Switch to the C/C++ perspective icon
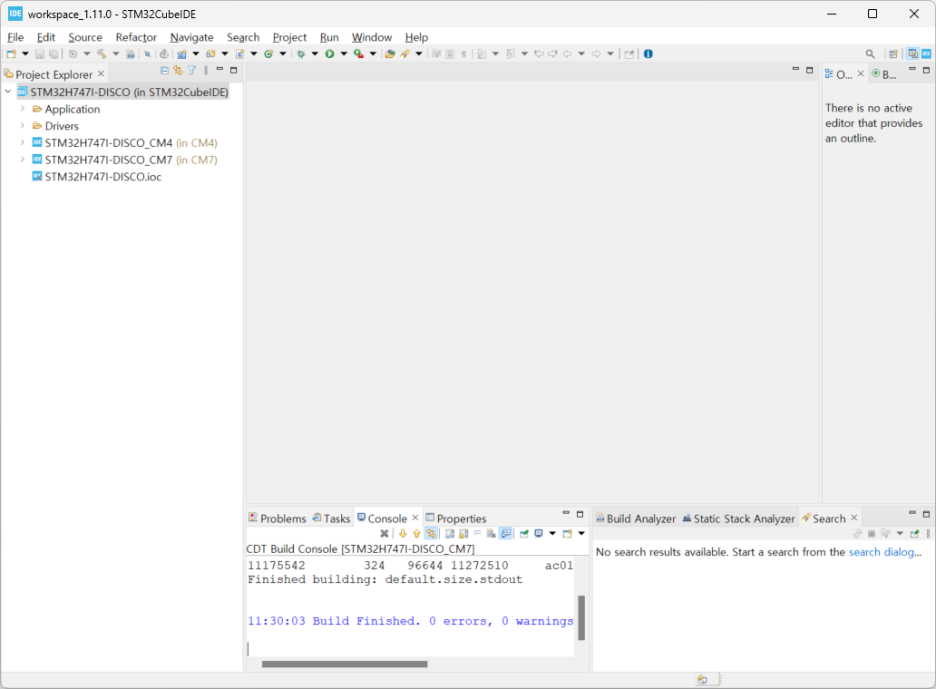This screenshot has width=936, height=689. coord(913,54)
